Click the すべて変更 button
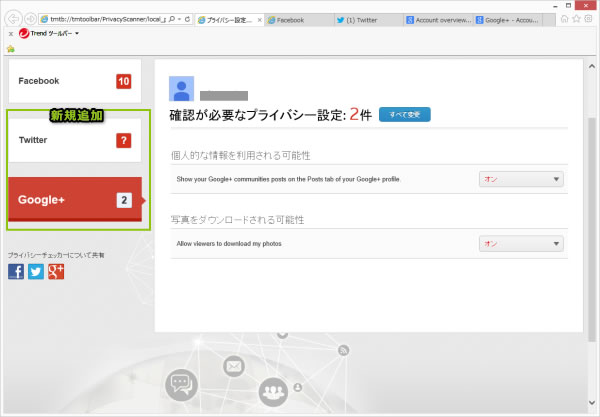The image size is (600, 417). click(x=405, y=114)
